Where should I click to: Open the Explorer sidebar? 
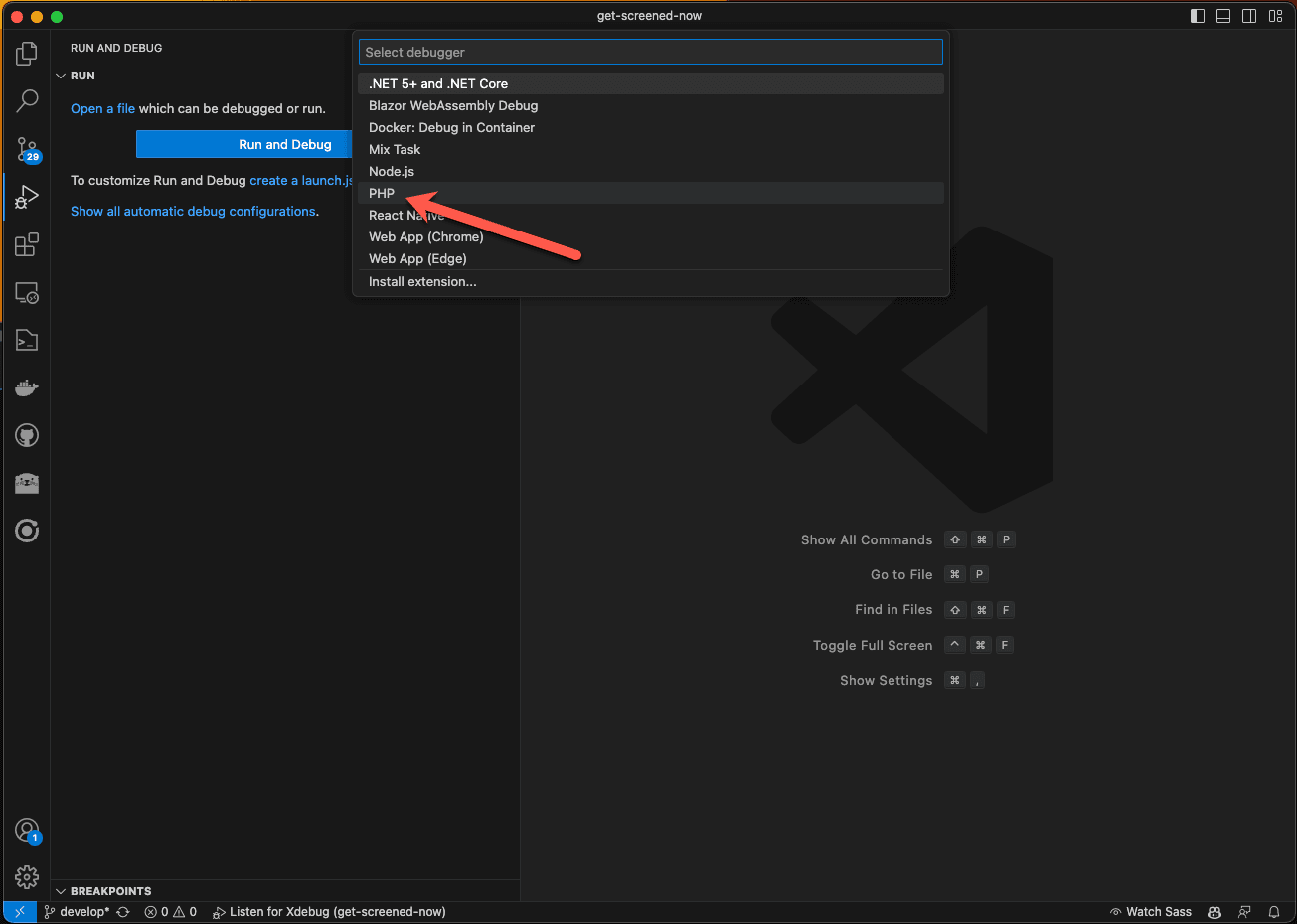pyautogui.click(x=26, y=53)
